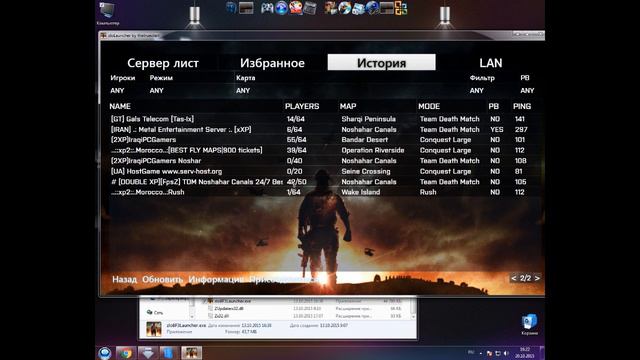The height and width of the screenshot is (360, 640).
Task: Click the Operation Riverside map cell
Action: pos(373,150)
